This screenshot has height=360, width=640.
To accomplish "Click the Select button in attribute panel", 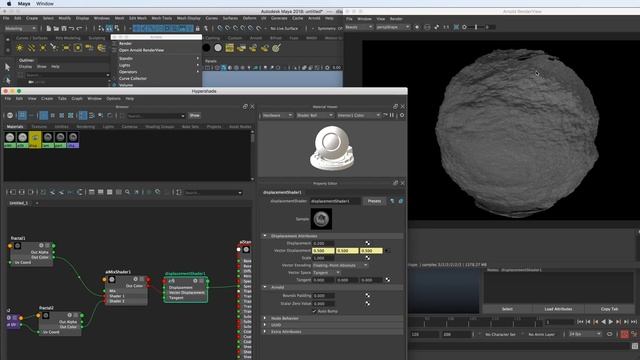I will (x=507, y=309).
